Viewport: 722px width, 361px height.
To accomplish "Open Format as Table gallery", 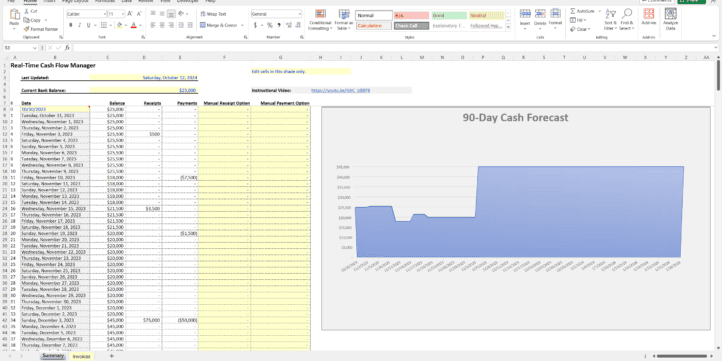I will click(x=344, y=20).
